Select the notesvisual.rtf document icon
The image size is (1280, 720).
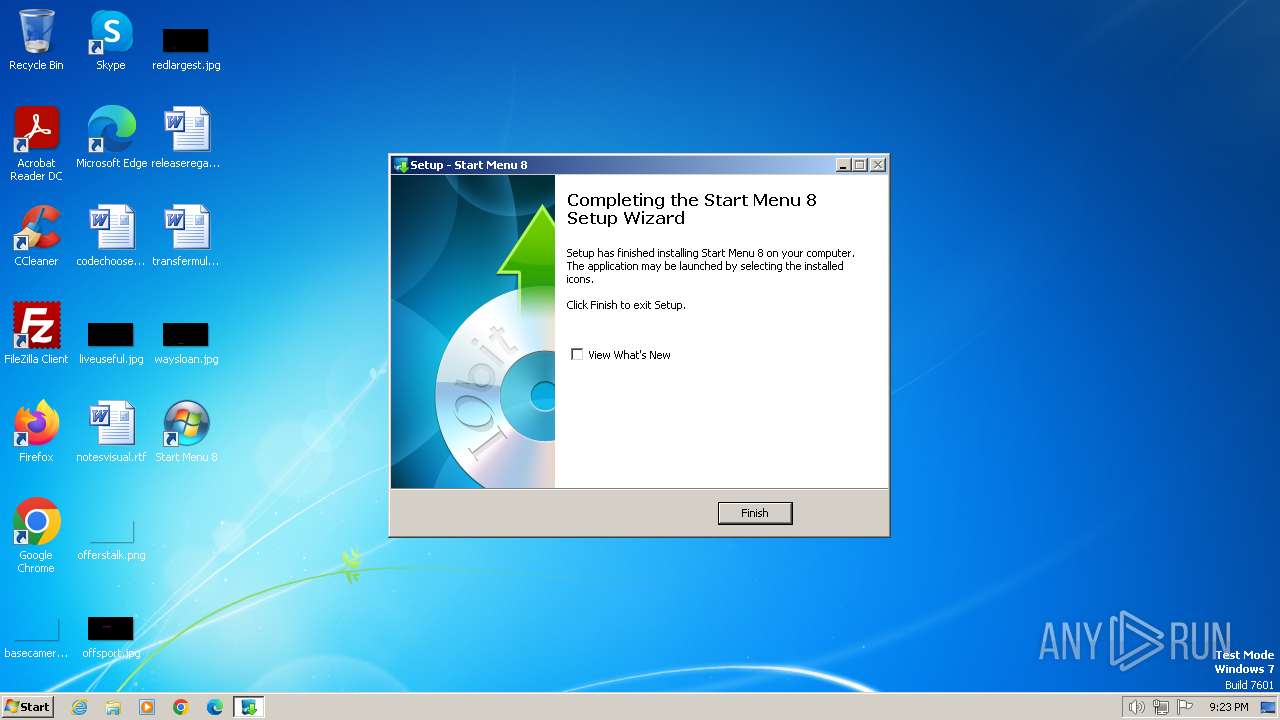click(111, 432)
